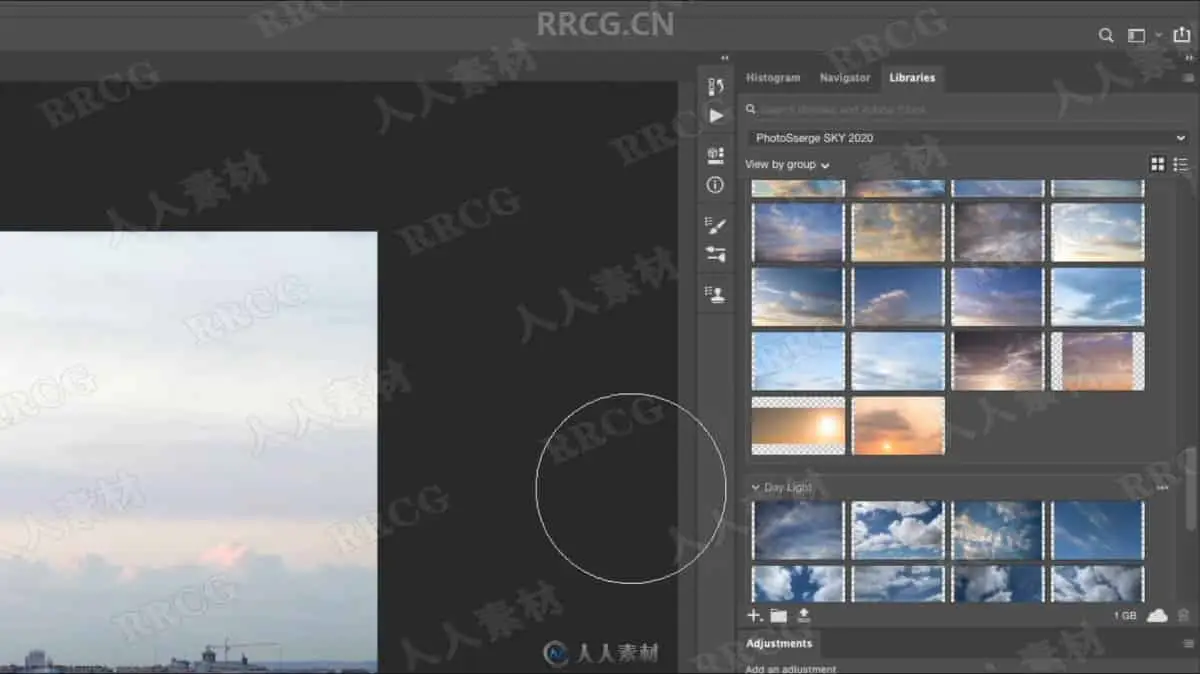The image size is (1200, 674).
Task: Click the plus add elements icon
Action: 754,616
